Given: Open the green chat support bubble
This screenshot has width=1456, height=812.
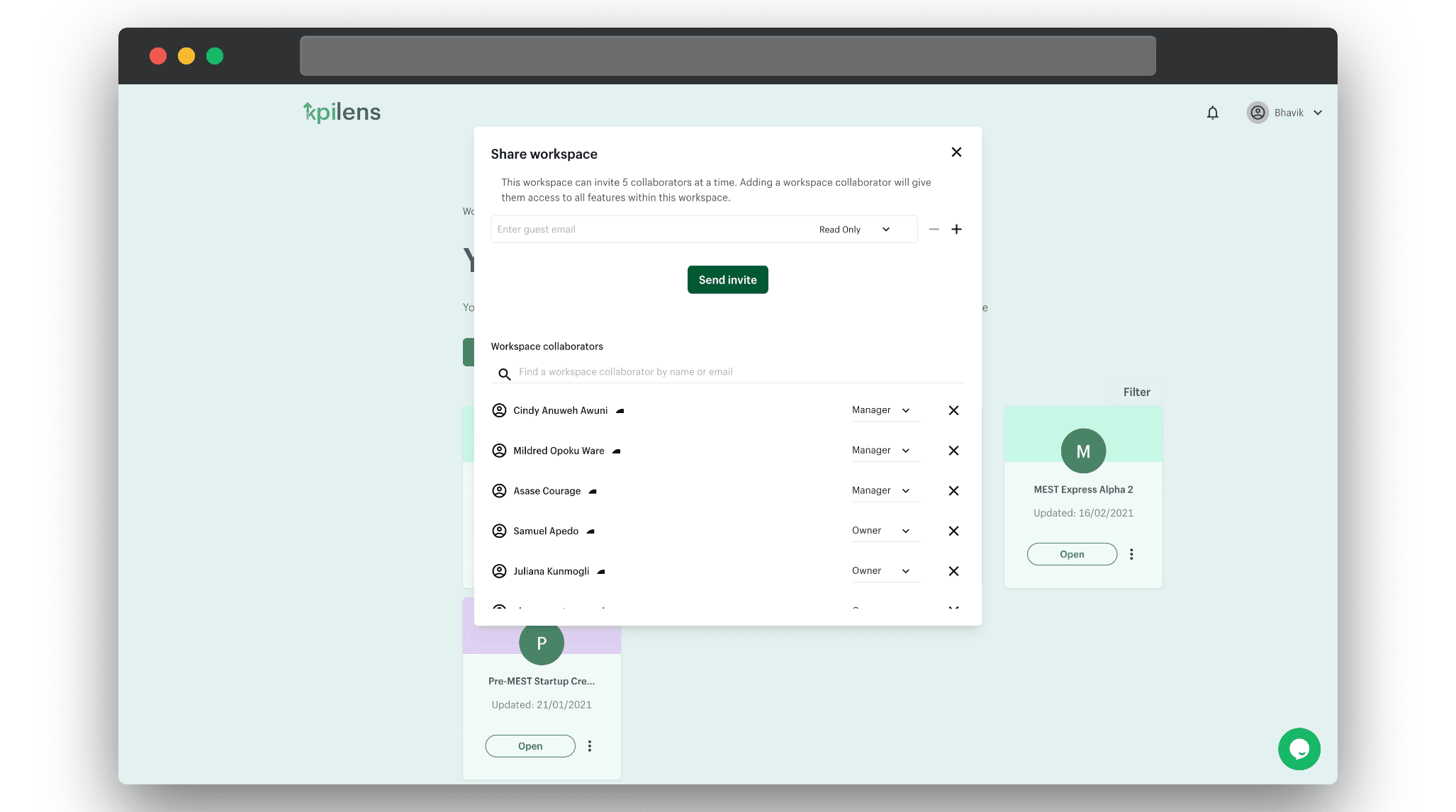Looking at the screenshot, I should [1299, 749].
